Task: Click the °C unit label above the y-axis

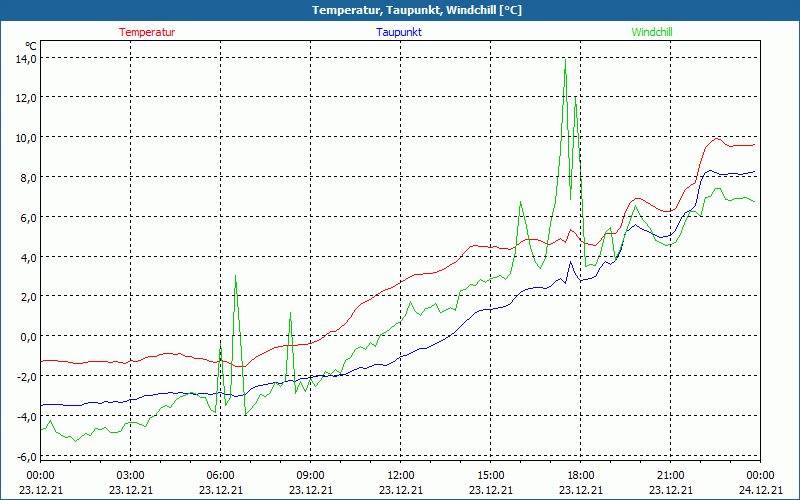Action: 30,45
